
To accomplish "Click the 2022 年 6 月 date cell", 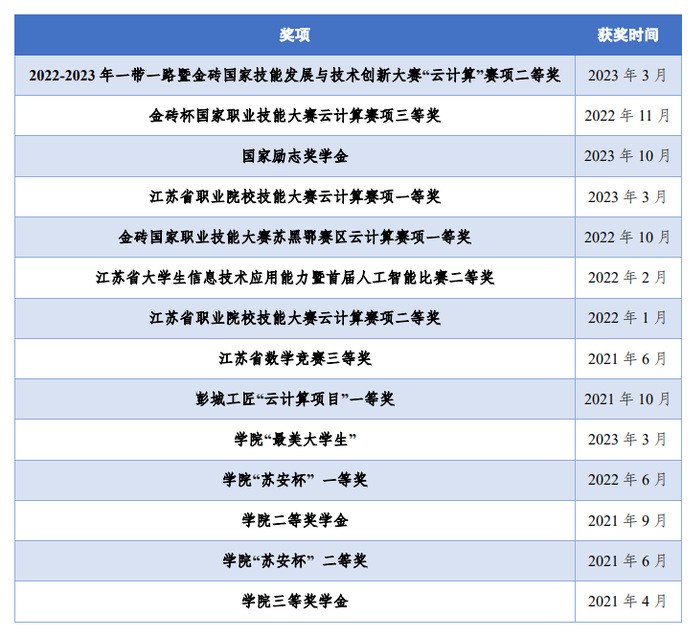I will click(627, 480).
